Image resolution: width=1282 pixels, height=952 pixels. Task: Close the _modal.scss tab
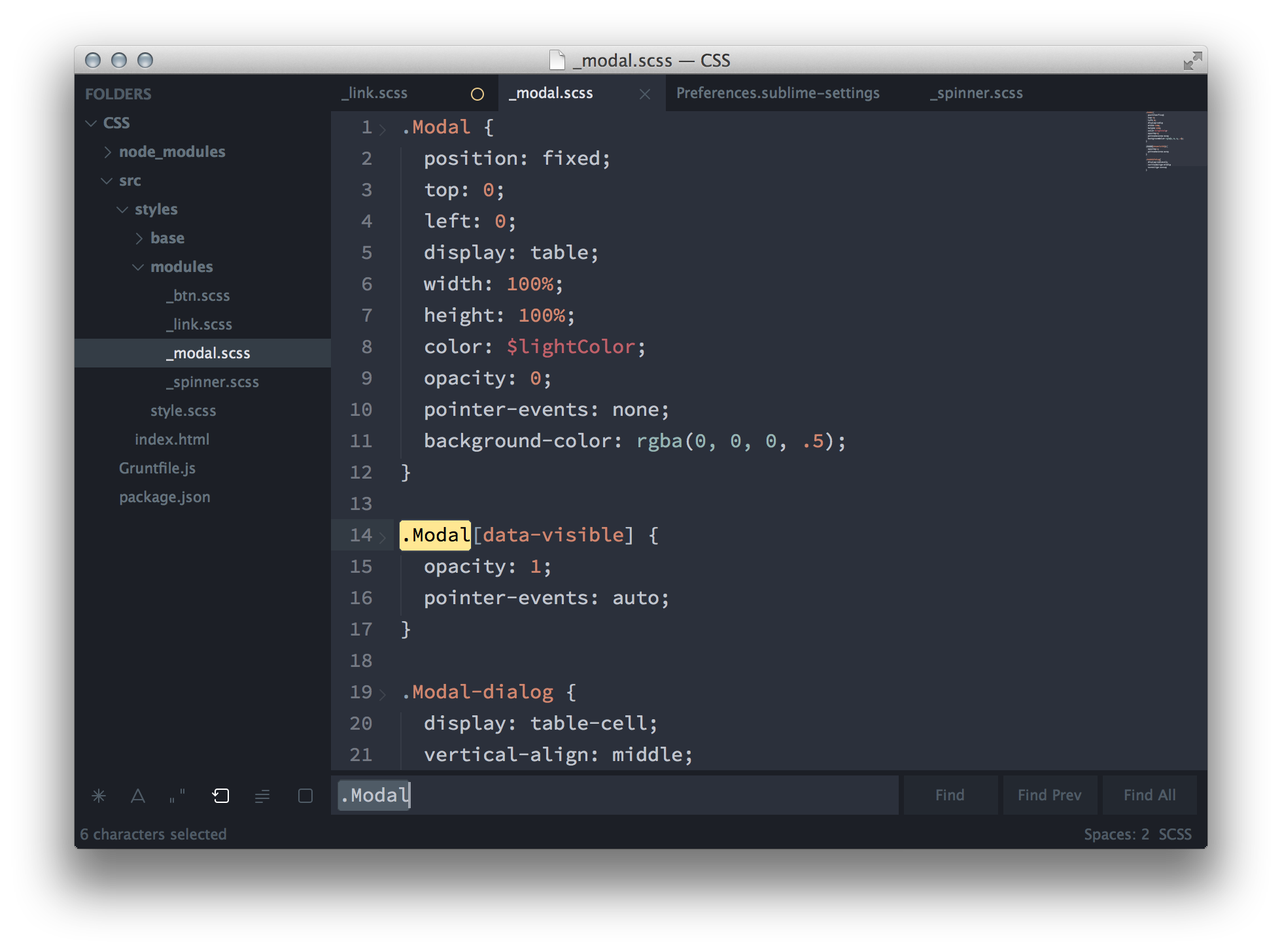coord(645,94)
